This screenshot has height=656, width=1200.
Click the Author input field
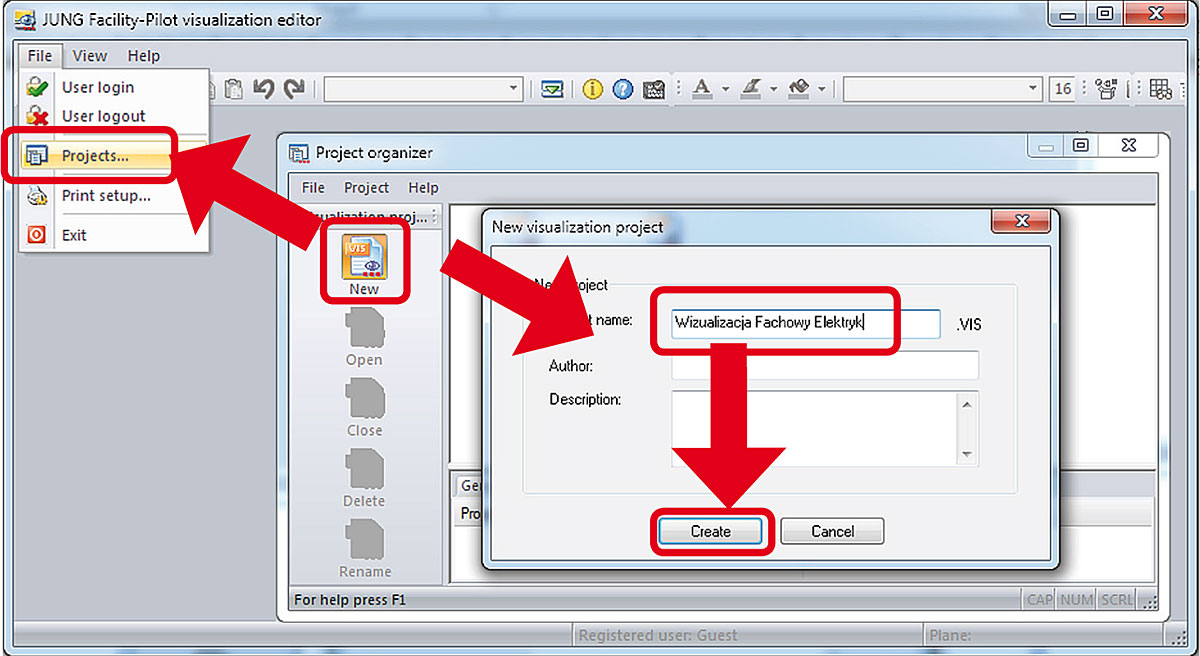825,366
